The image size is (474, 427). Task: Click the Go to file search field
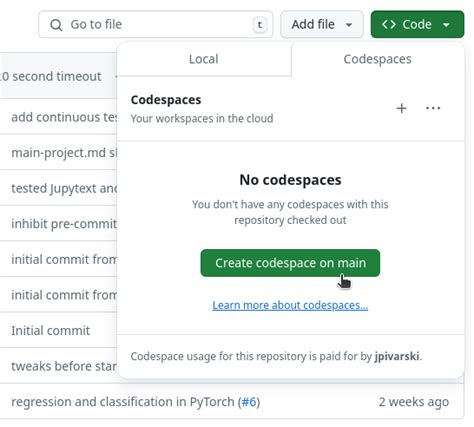pos(156,24)
